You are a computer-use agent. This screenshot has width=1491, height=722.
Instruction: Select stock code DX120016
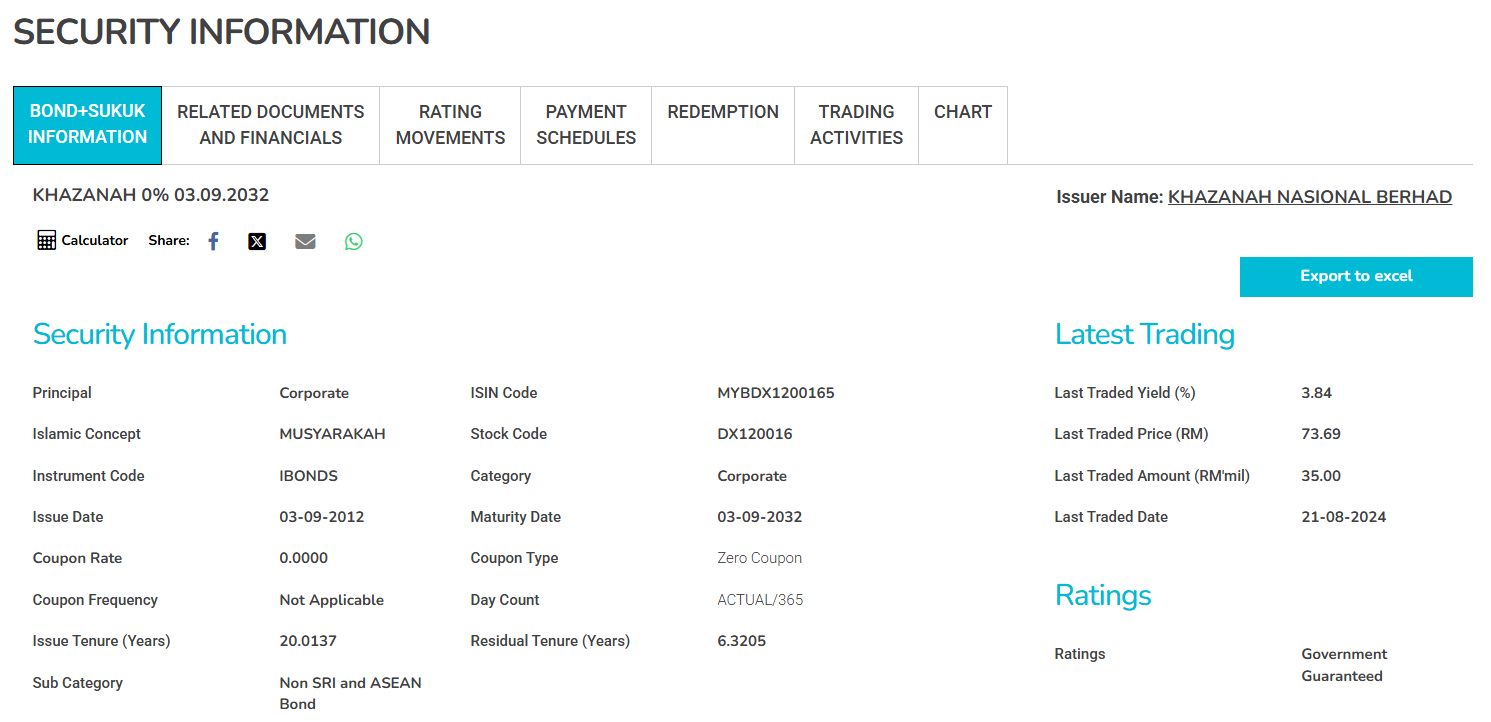pos(757,434)
